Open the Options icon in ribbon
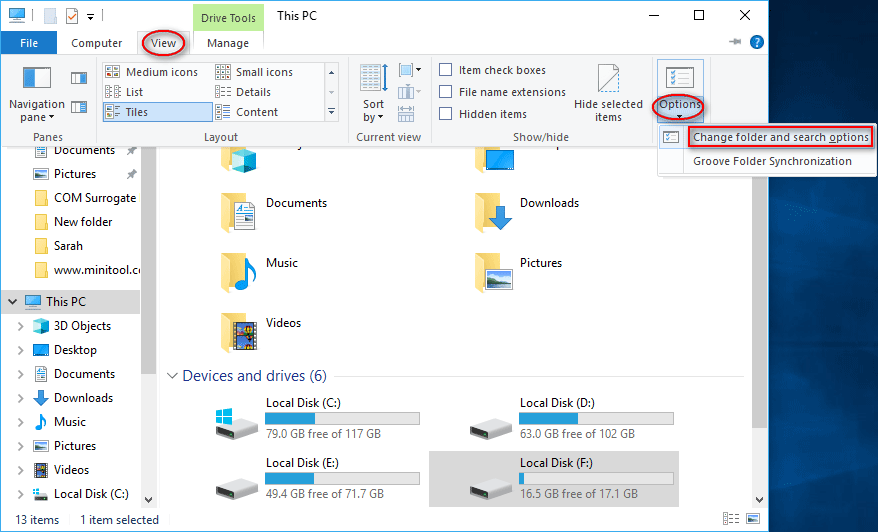 pos(680,78)
